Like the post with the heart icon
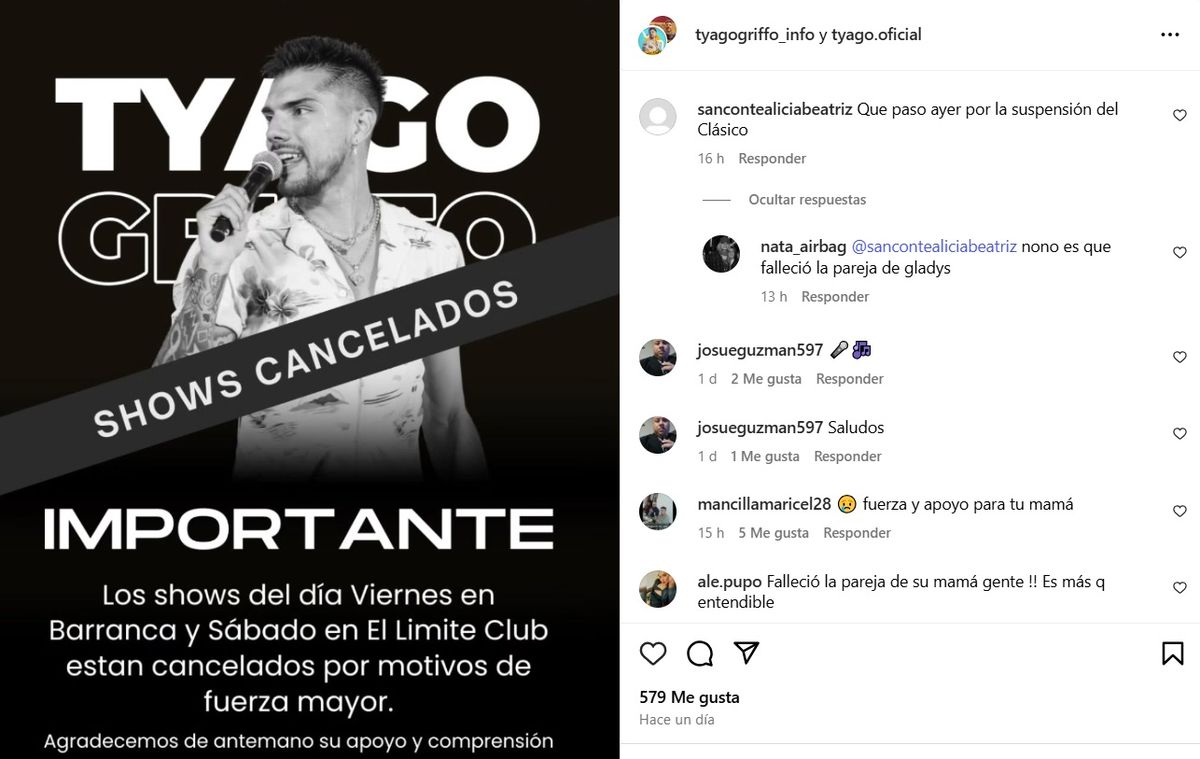The image size is (1200, 759). coord(653,654)
